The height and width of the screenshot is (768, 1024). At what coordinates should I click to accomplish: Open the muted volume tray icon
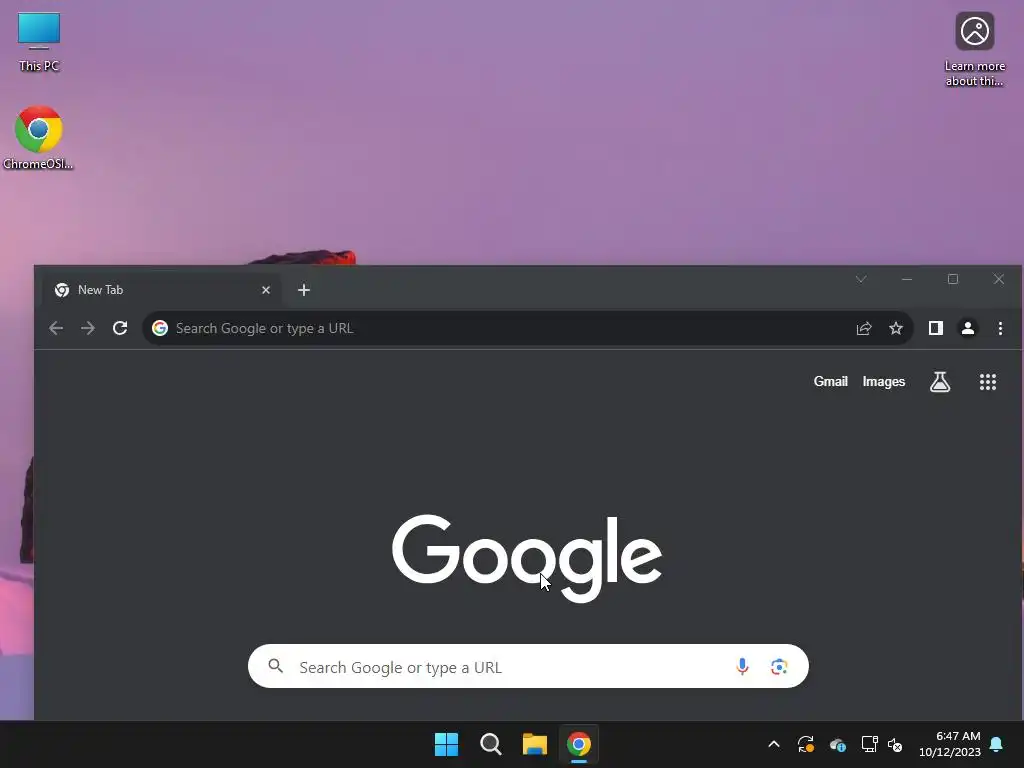click(895, 744)
